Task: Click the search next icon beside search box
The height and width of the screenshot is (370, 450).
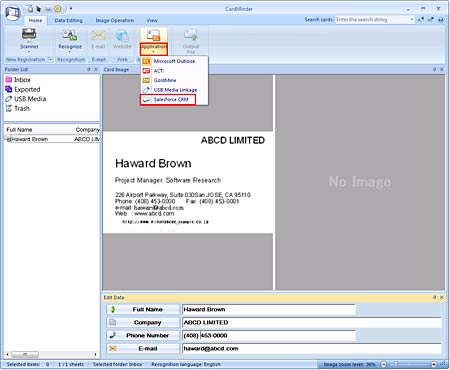Action: coord(431,20)
